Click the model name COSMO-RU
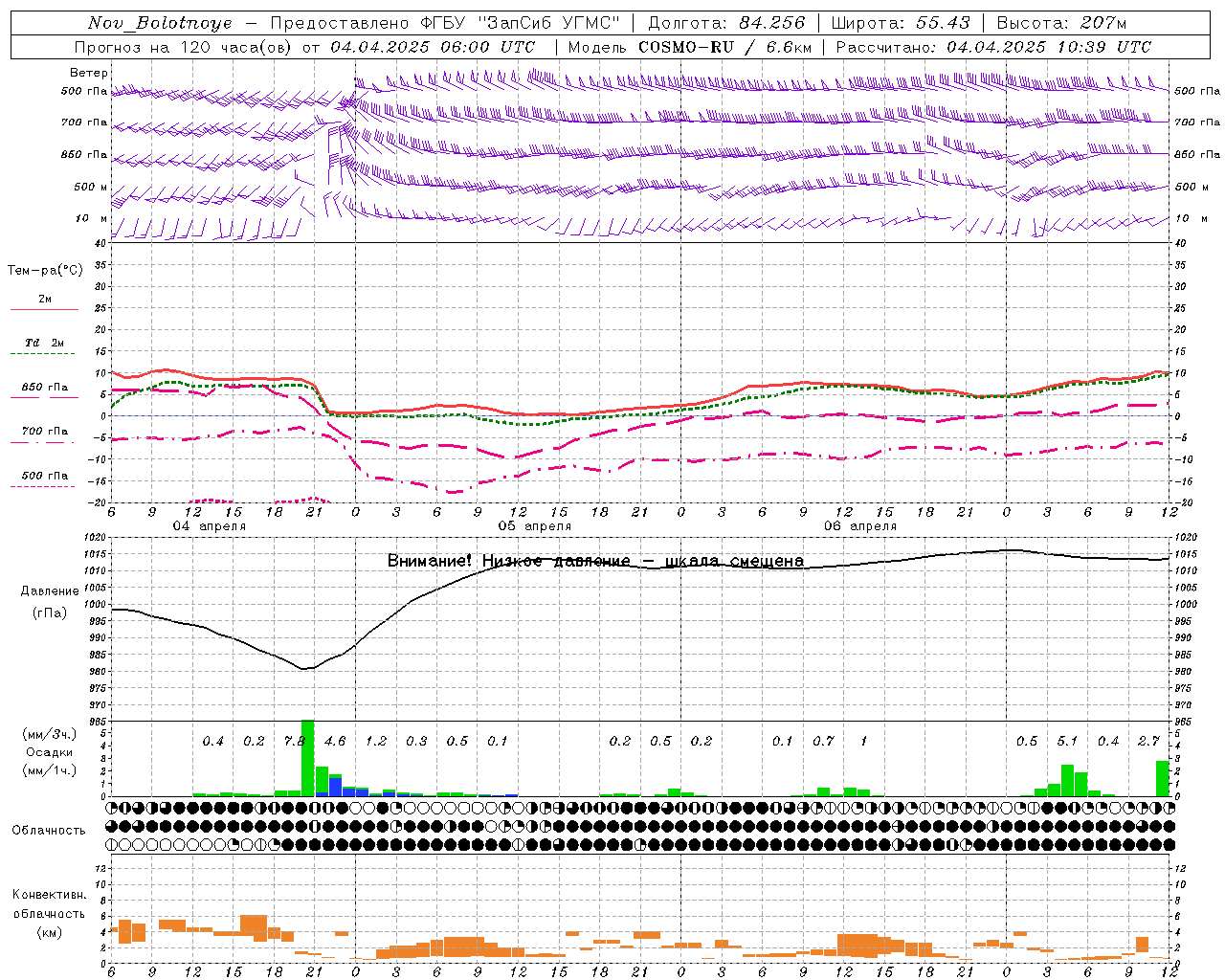This screenshot has width=1225, height=980. [687, 47]
